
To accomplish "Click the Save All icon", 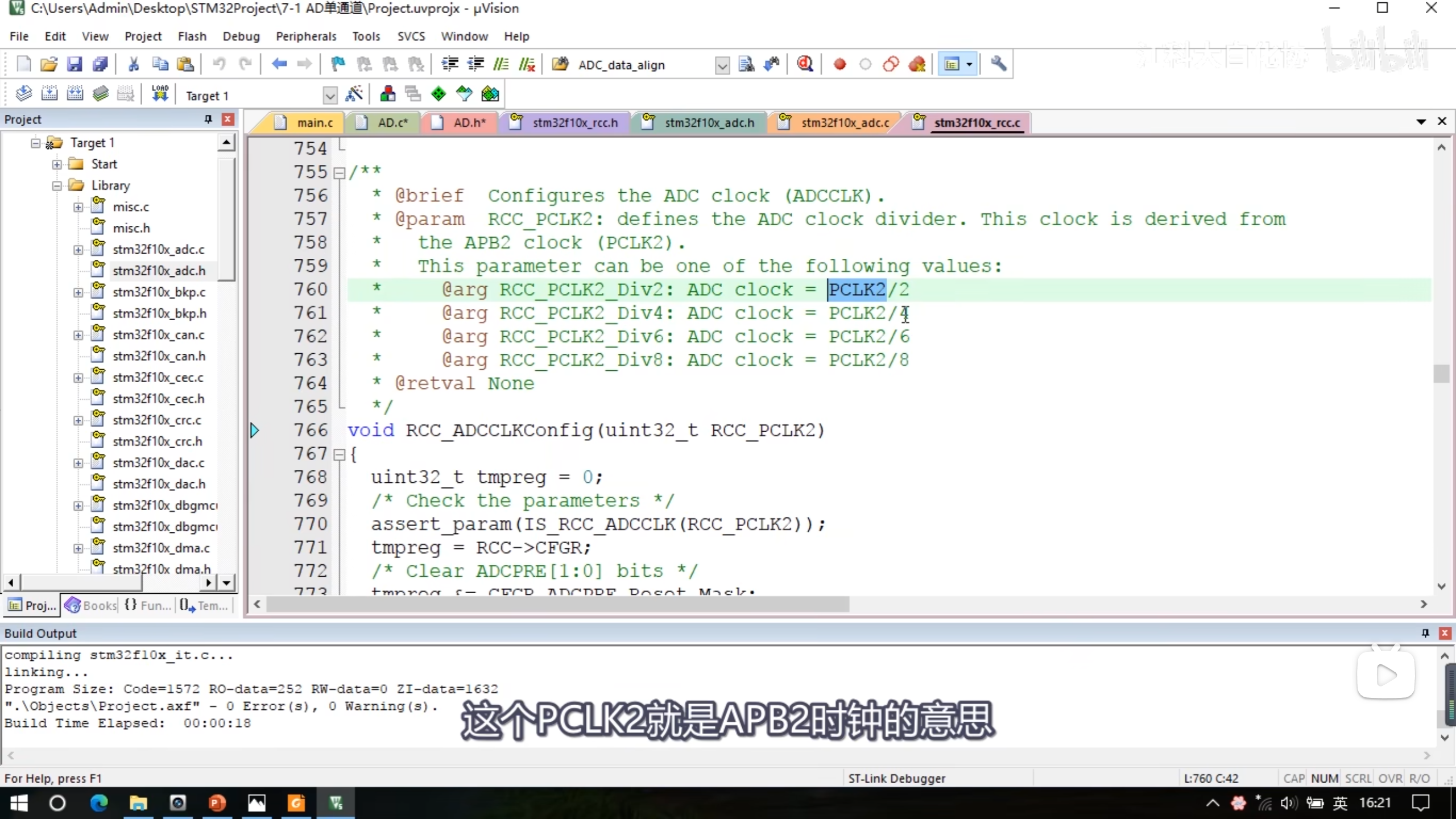I will point(100,64).
